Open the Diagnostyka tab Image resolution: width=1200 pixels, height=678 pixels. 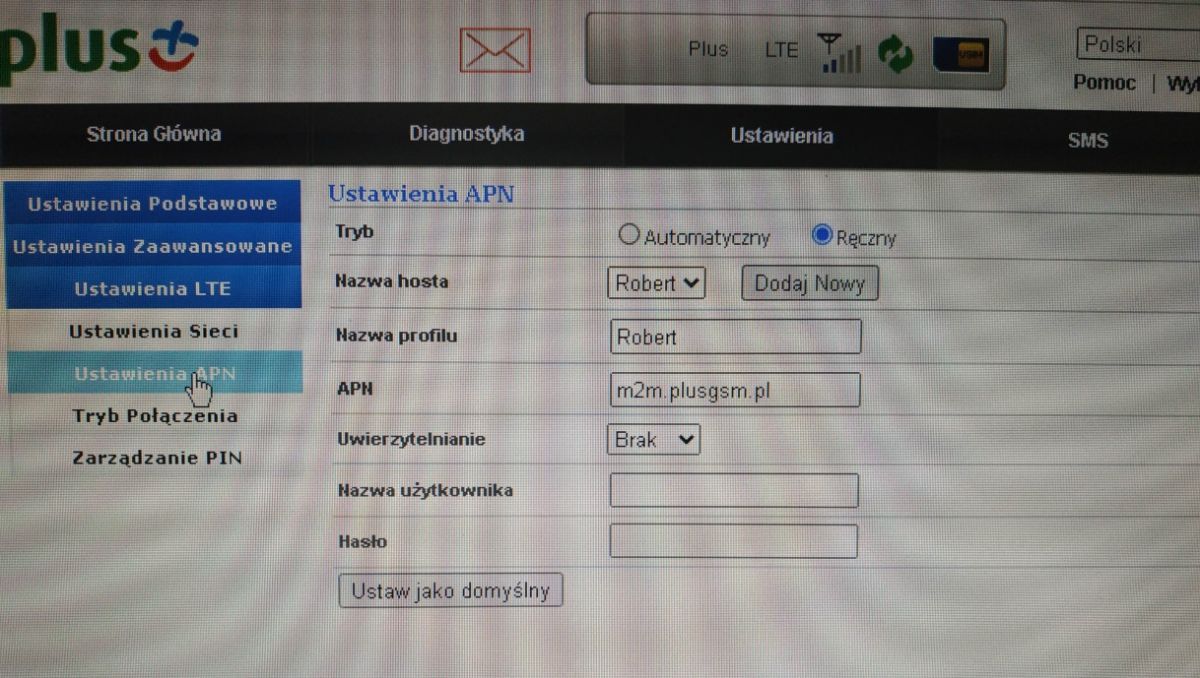pos(466,134)
